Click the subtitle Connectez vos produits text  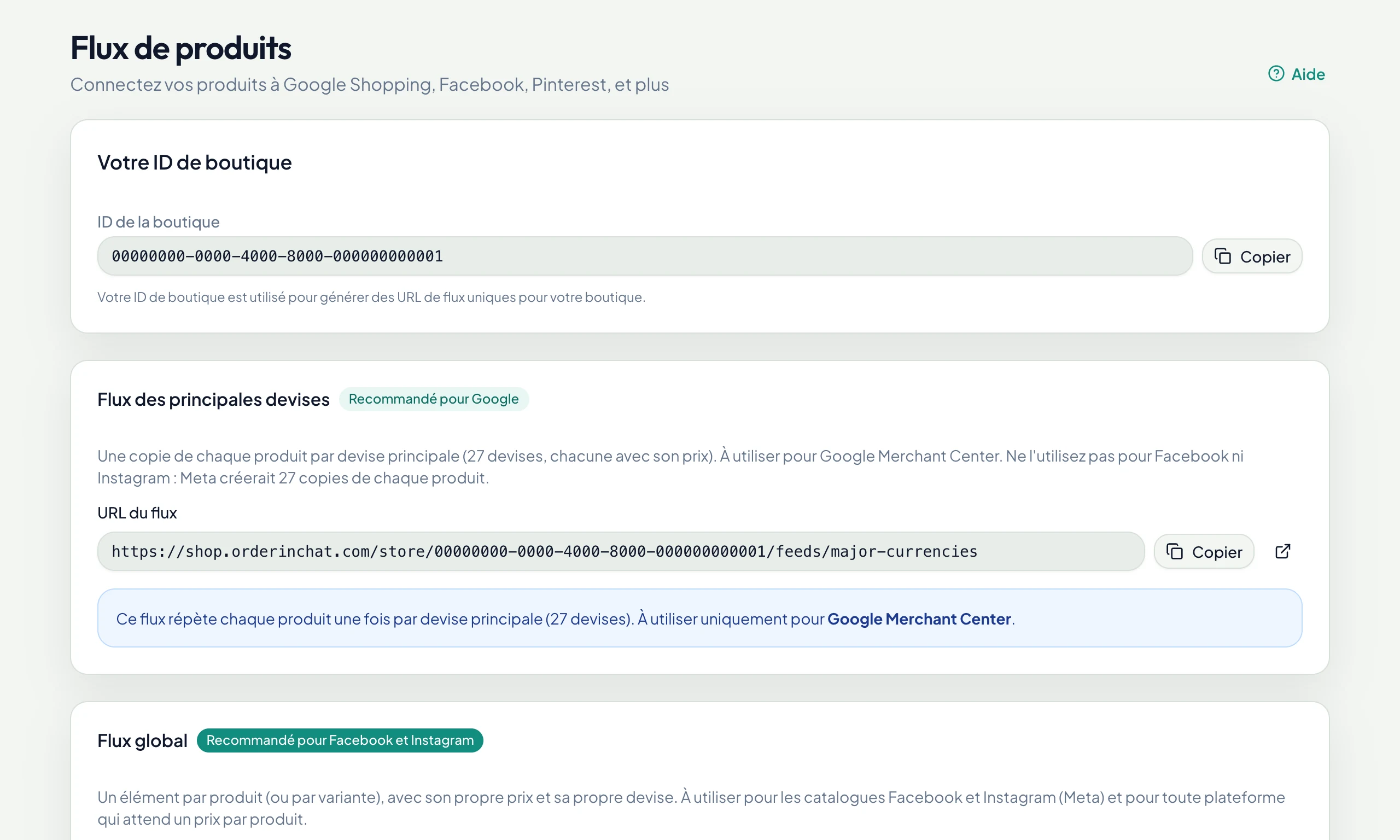(370, 84)
